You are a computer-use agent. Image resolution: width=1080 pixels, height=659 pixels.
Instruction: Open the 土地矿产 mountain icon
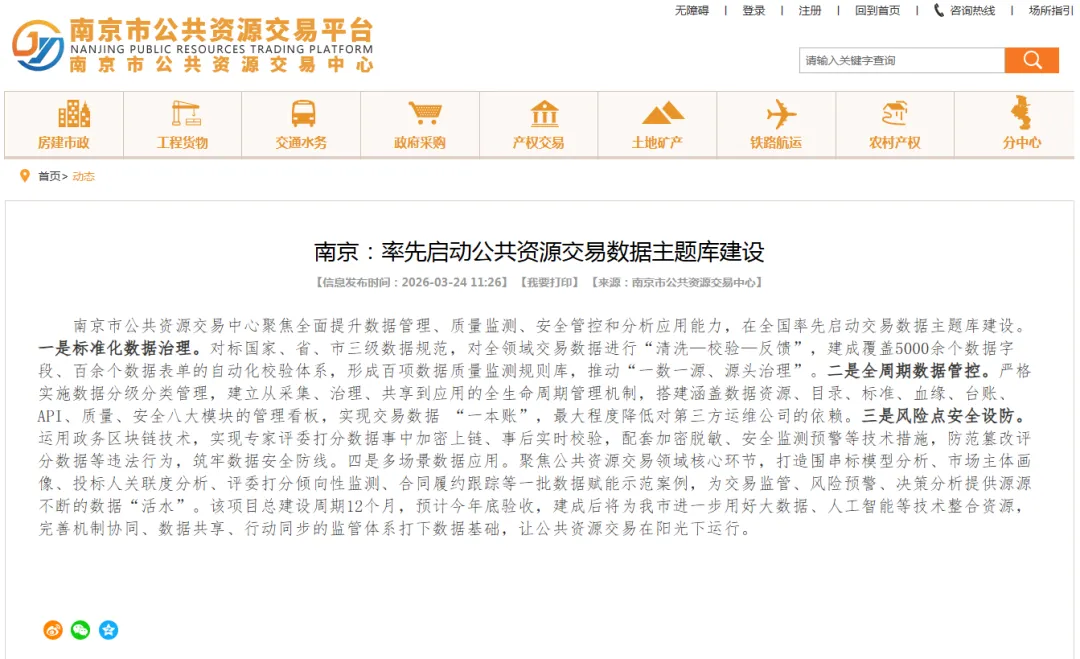(663, 114)
